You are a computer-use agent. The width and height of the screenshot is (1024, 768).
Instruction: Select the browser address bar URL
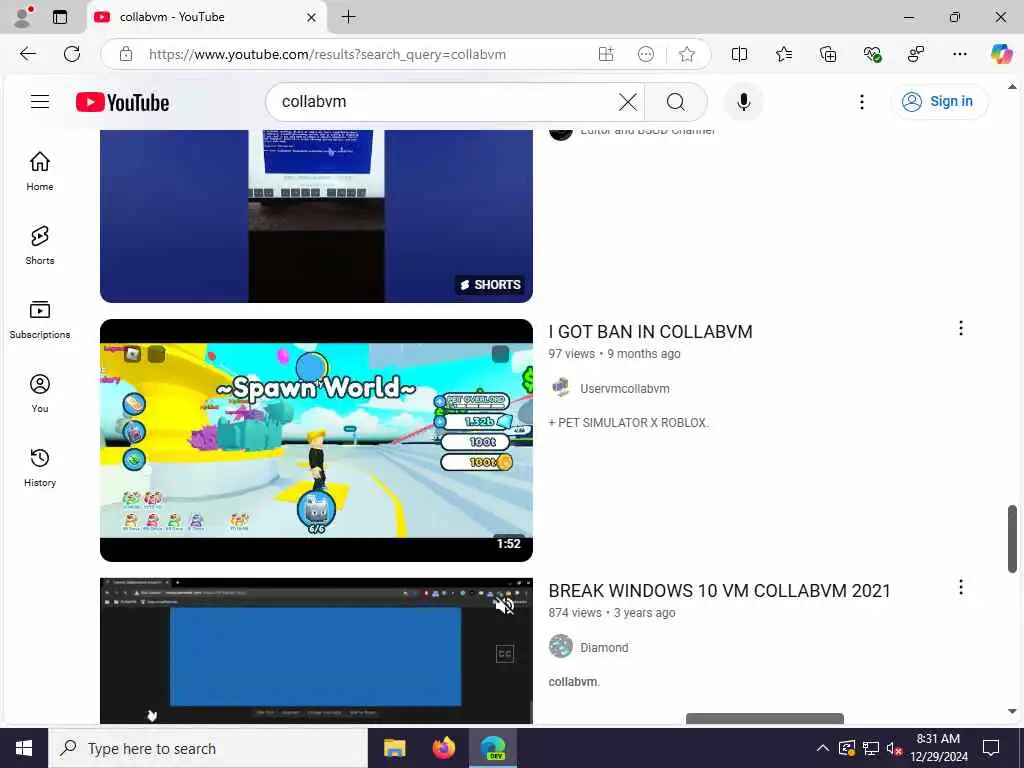(x=327, y=54)
